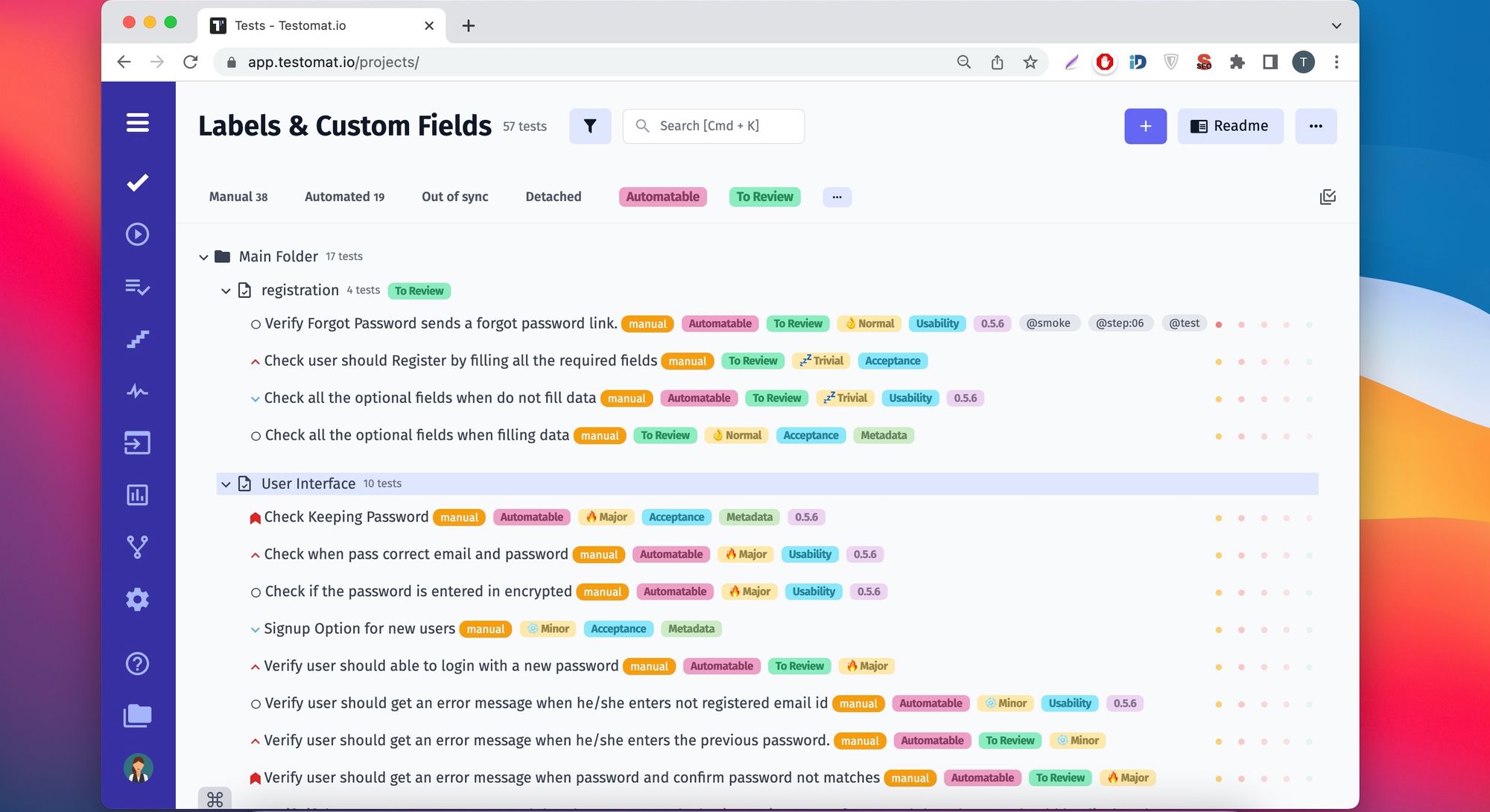Open the browser tab list chevron
Image resolution: width=1490 pixels, height=812 pixels.
click(1337, 25)
